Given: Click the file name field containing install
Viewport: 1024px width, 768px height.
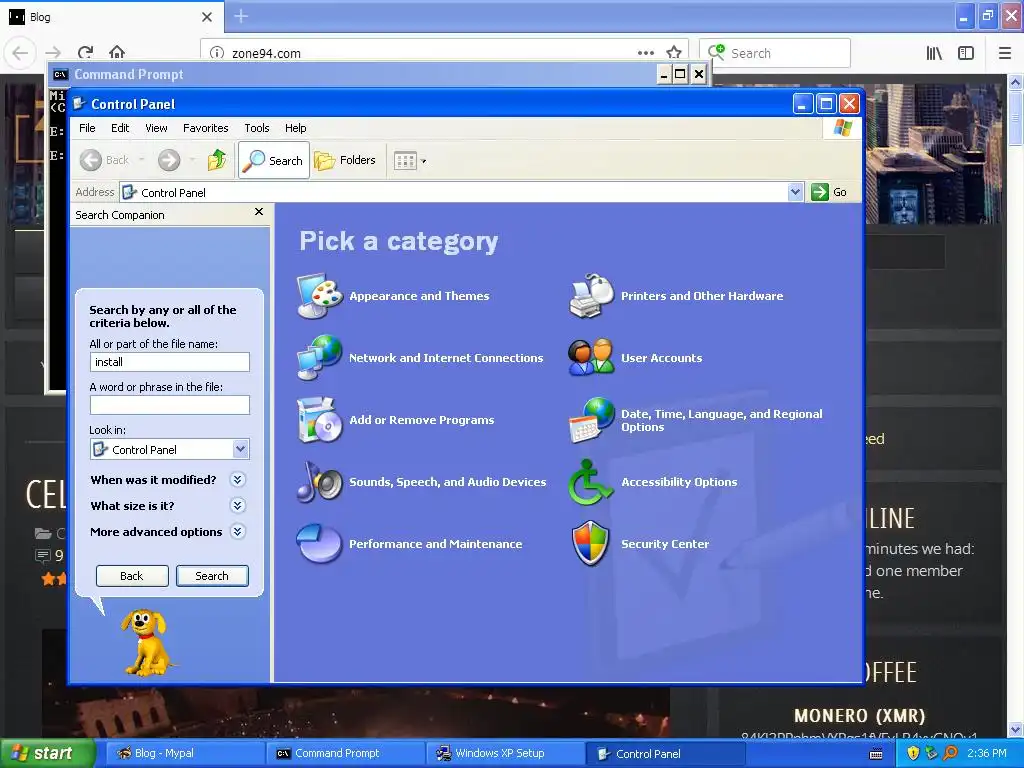Looking at the screenshot, I should click(170, 362).
